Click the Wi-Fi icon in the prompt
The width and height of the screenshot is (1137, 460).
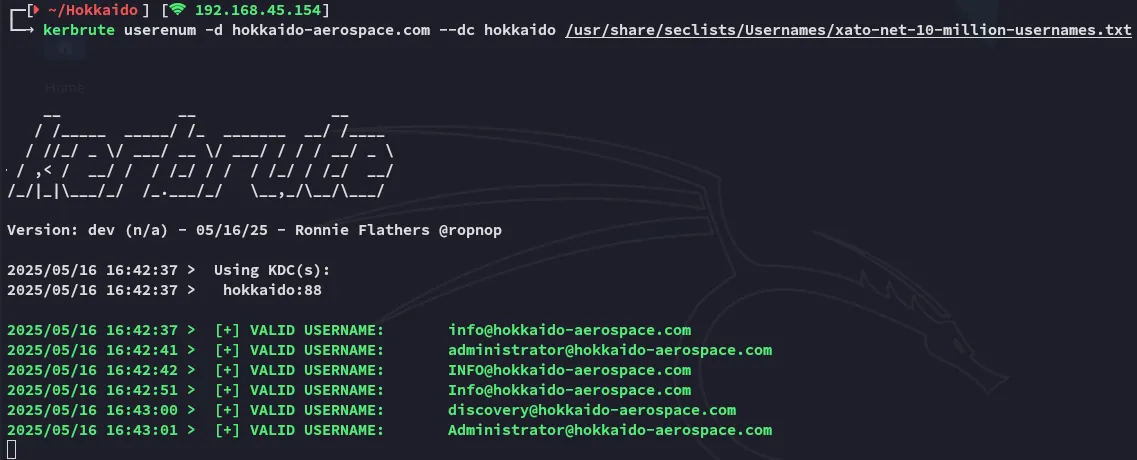(179, 9)
